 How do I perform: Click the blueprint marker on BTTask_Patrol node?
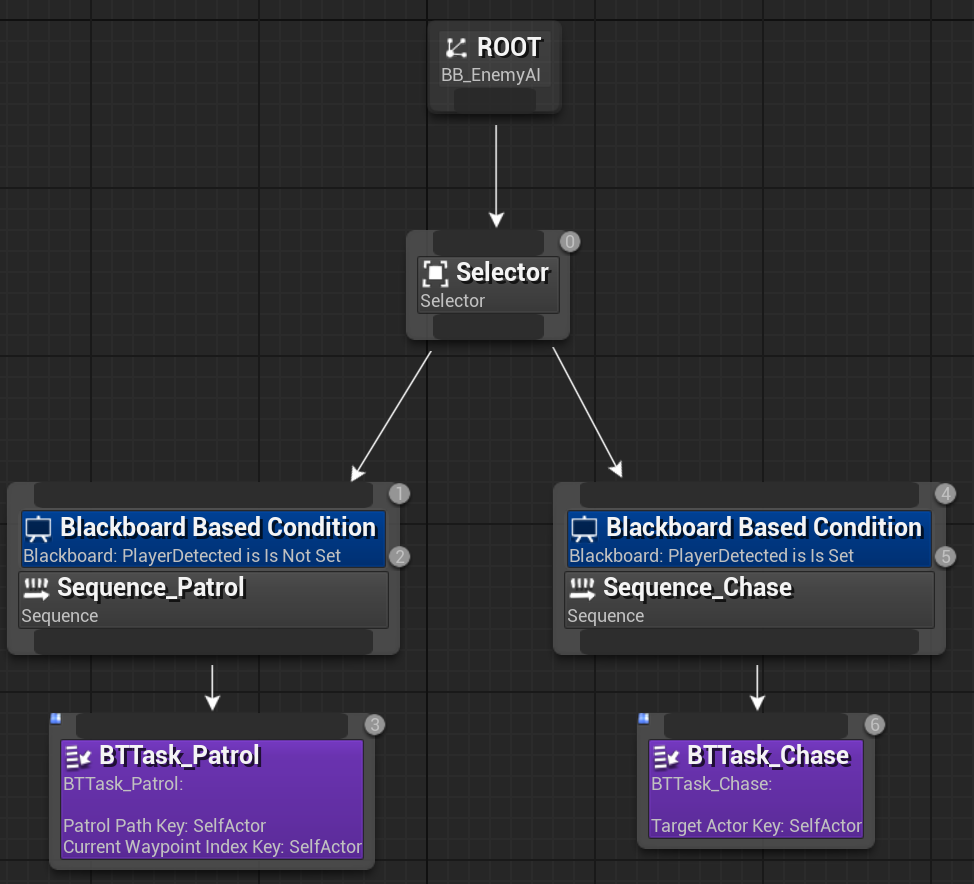click(55, 719)
